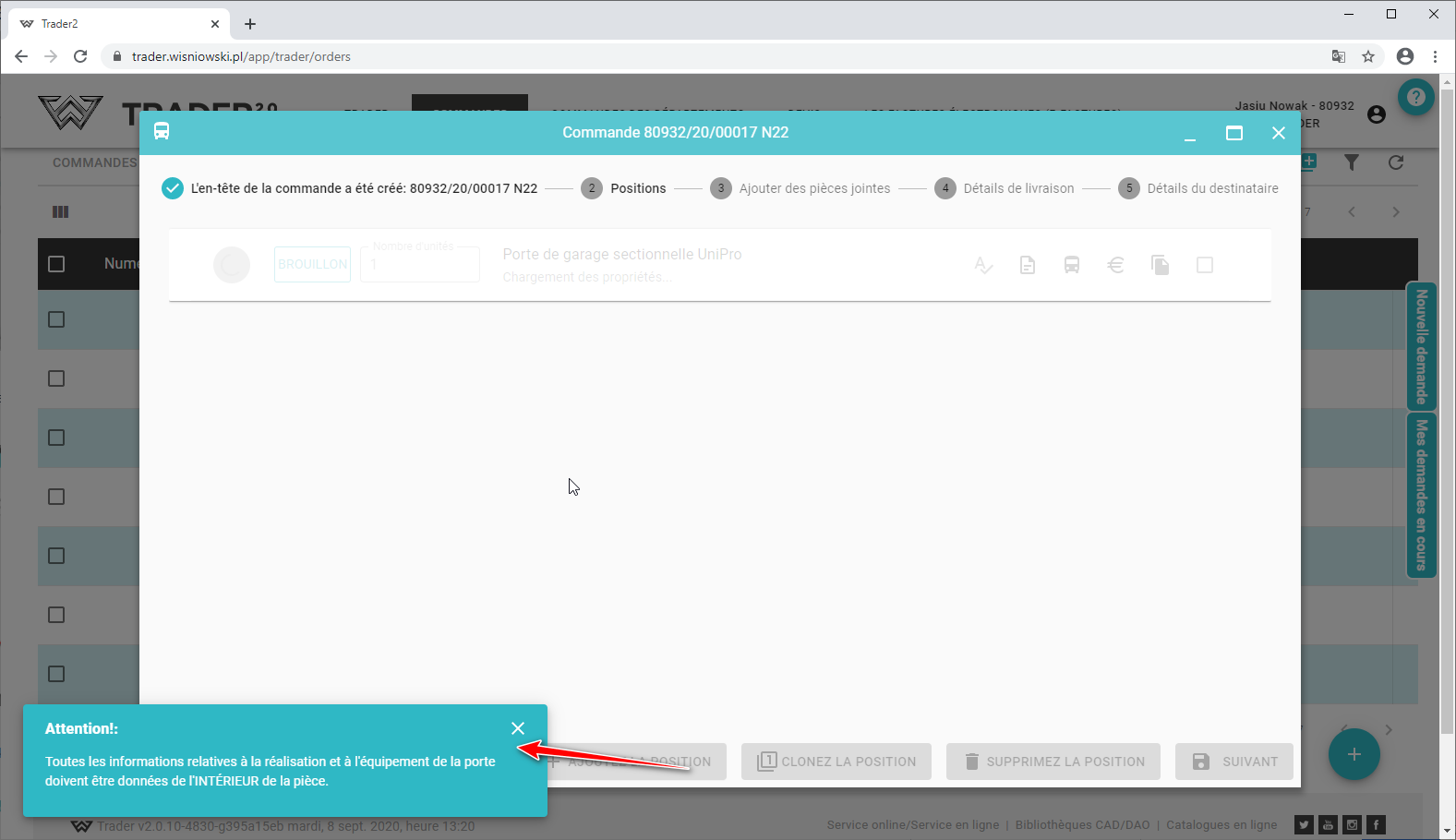Screen dimensions: 1456x840
Task: Click the filter funnel icon
Action: click(1352, 162)
